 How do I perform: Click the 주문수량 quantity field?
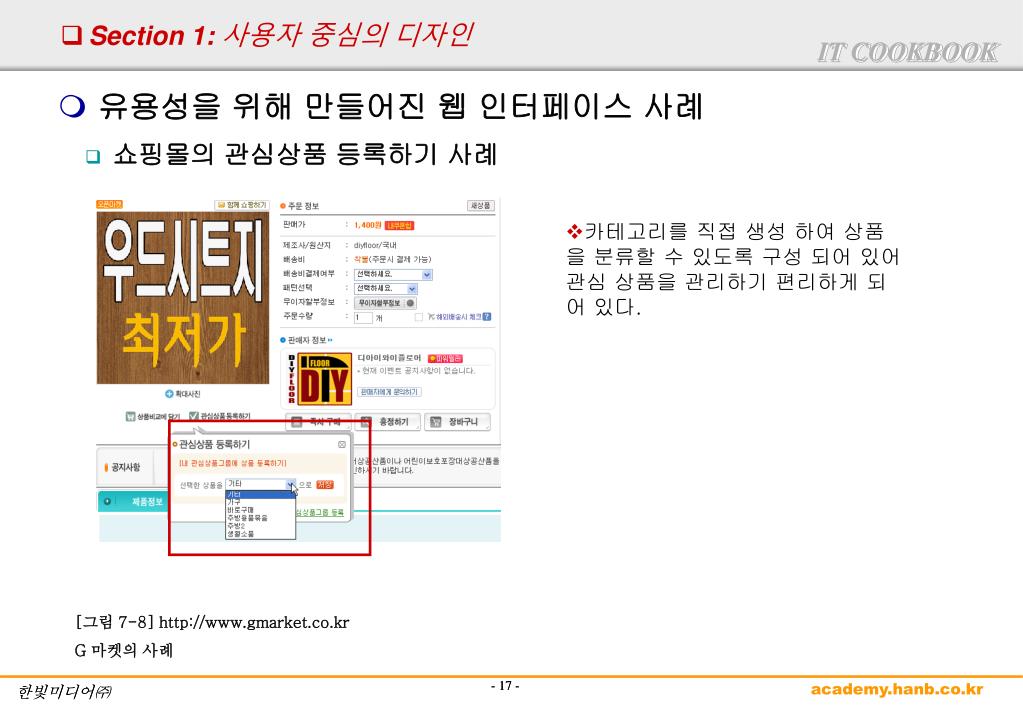pyautogui.click(x=363, y=318)
